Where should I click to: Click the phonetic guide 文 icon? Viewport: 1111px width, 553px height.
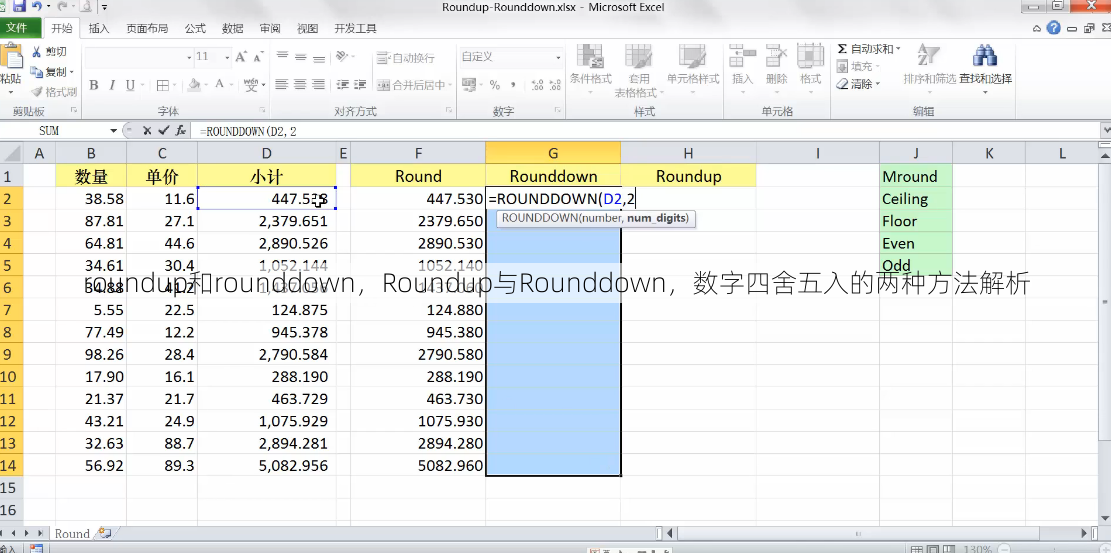(x=251, y=85)
